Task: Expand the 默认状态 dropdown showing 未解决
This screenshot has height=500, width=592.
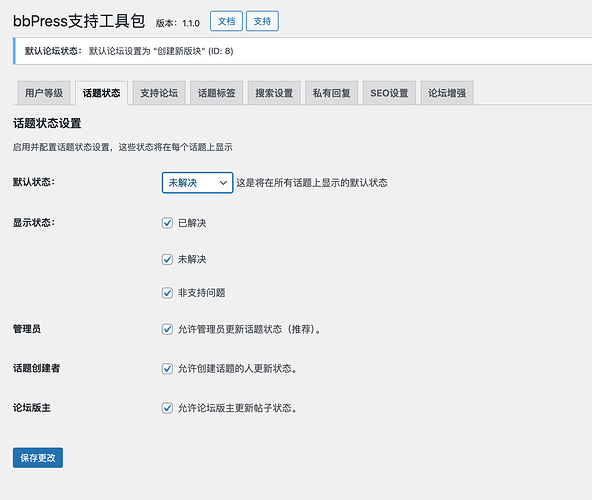Action: point(197,183)
